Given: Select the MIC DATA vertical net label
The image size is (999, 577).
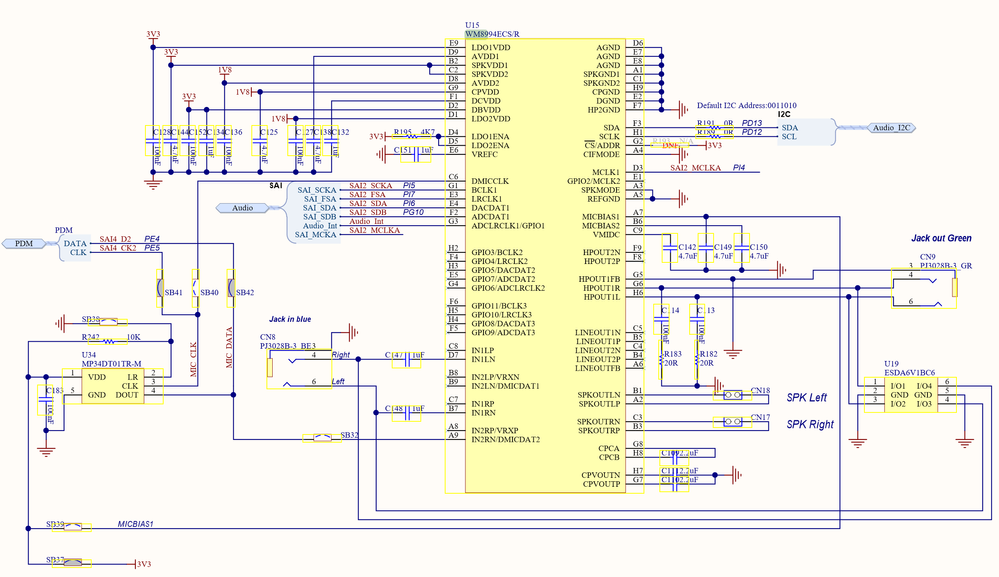Looking at the screenshot, I should (x=229, y=348).
